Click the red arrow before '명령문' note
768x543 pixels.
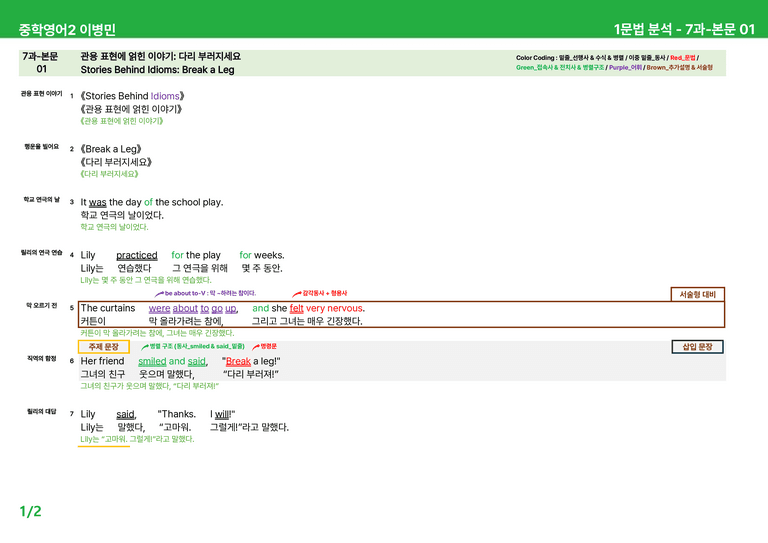coord(256,347)
